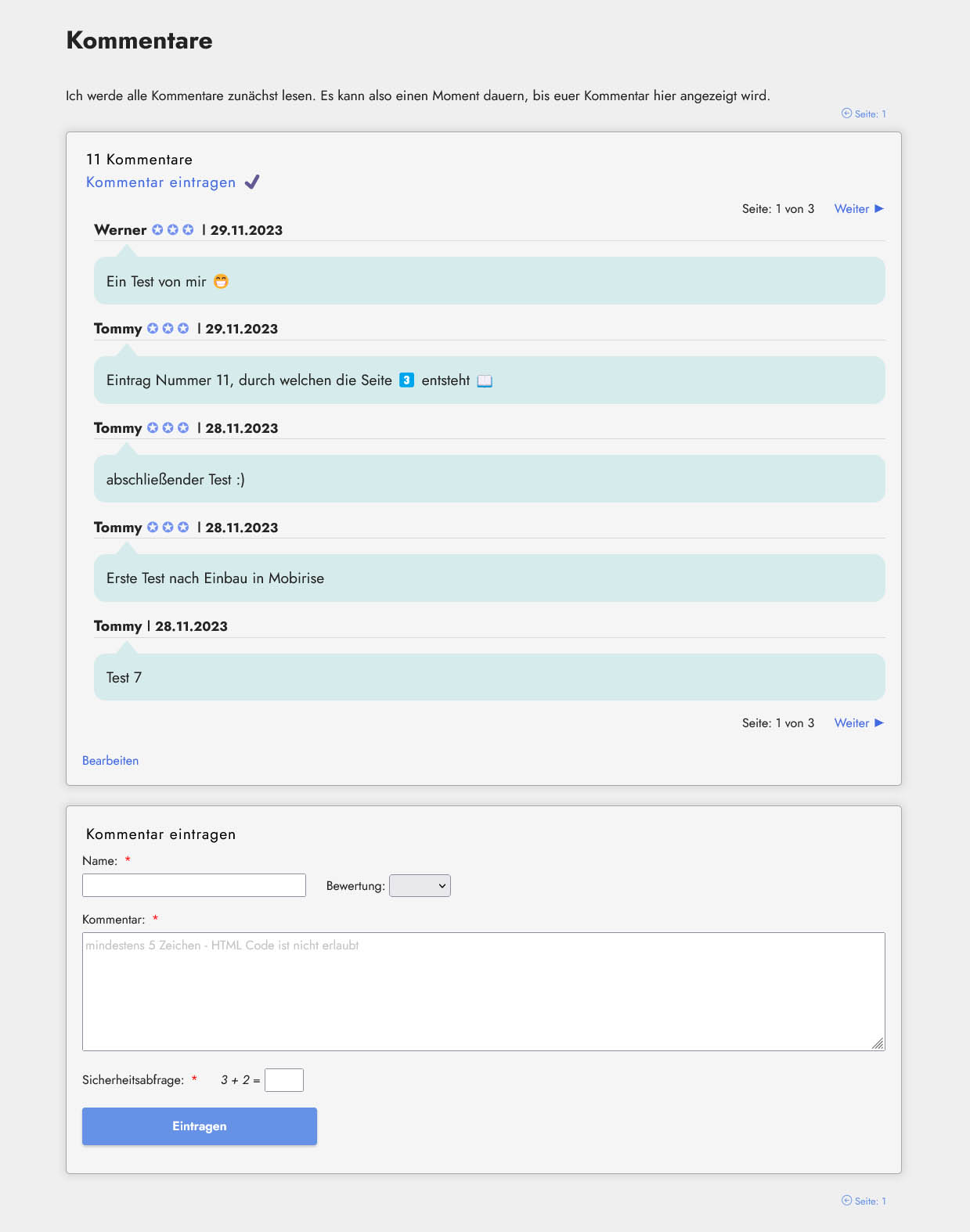
Task: Open the Bewertung dropdown
Action: (x=420, y=886)
